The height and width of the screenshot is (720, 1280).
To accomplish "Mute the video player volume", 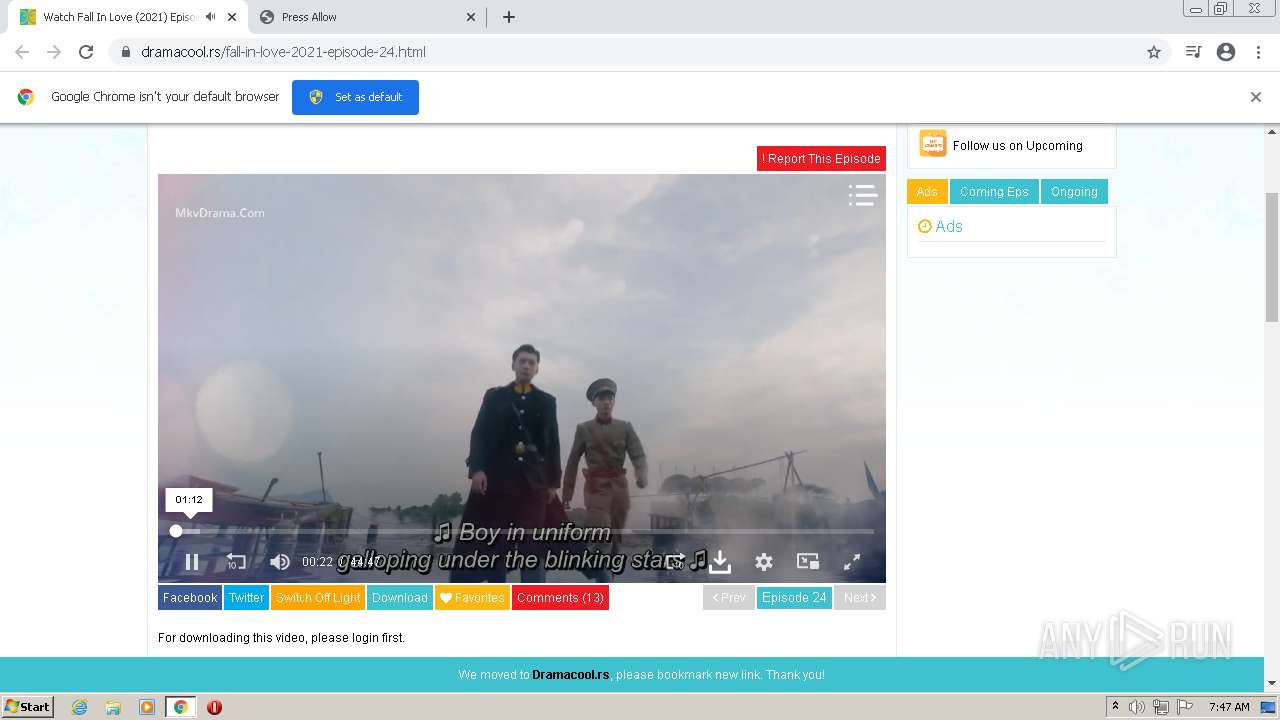I will coord(280,562).
